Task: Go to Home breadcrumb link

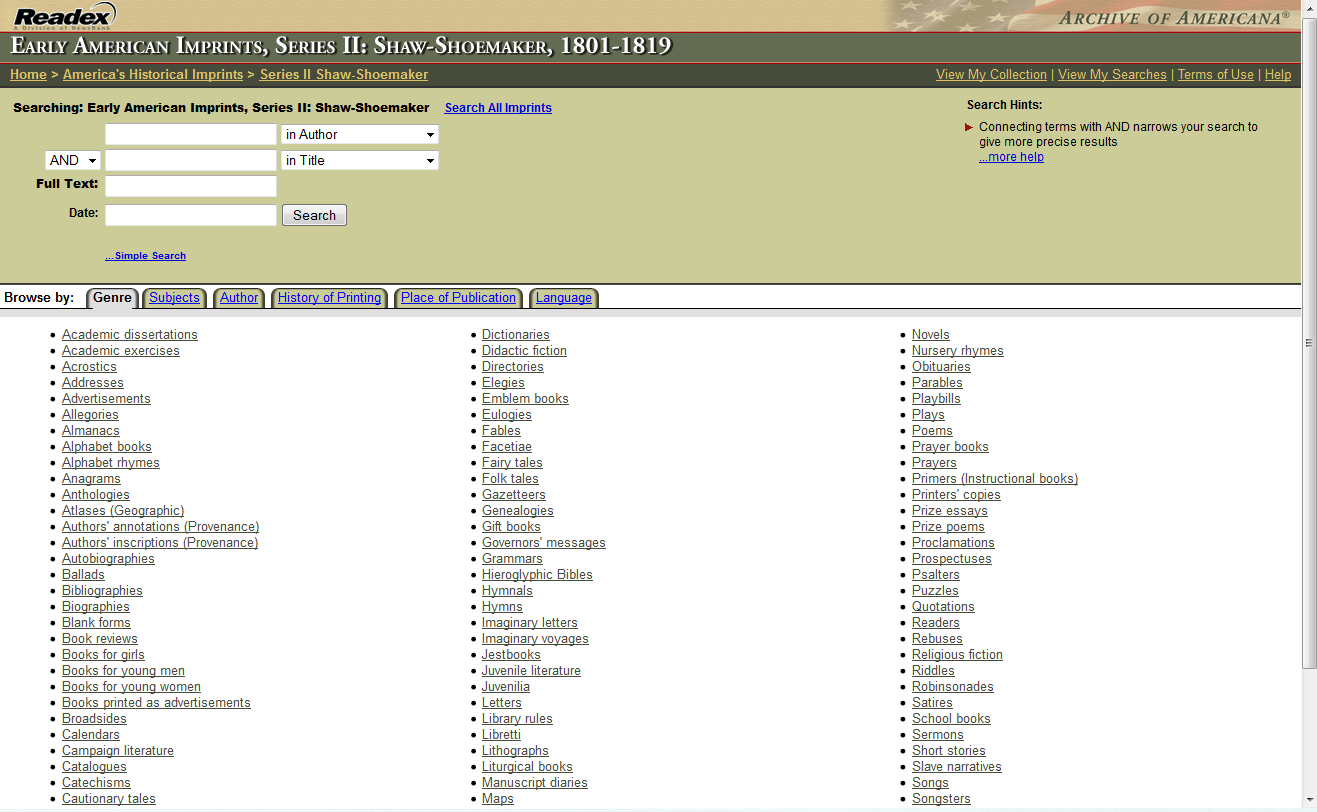Action: pos(28,75)
